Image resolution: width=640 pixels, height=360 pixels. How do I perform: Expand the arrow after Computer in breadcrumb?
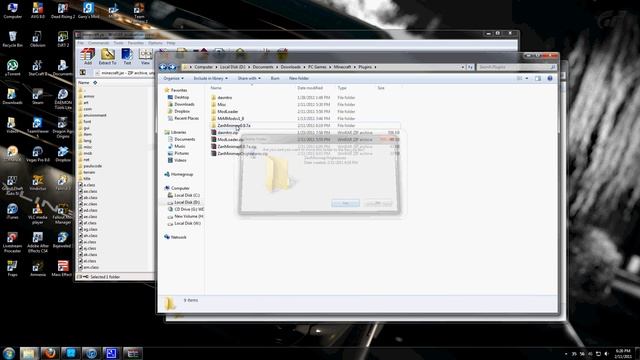click(x=216, y=67)
